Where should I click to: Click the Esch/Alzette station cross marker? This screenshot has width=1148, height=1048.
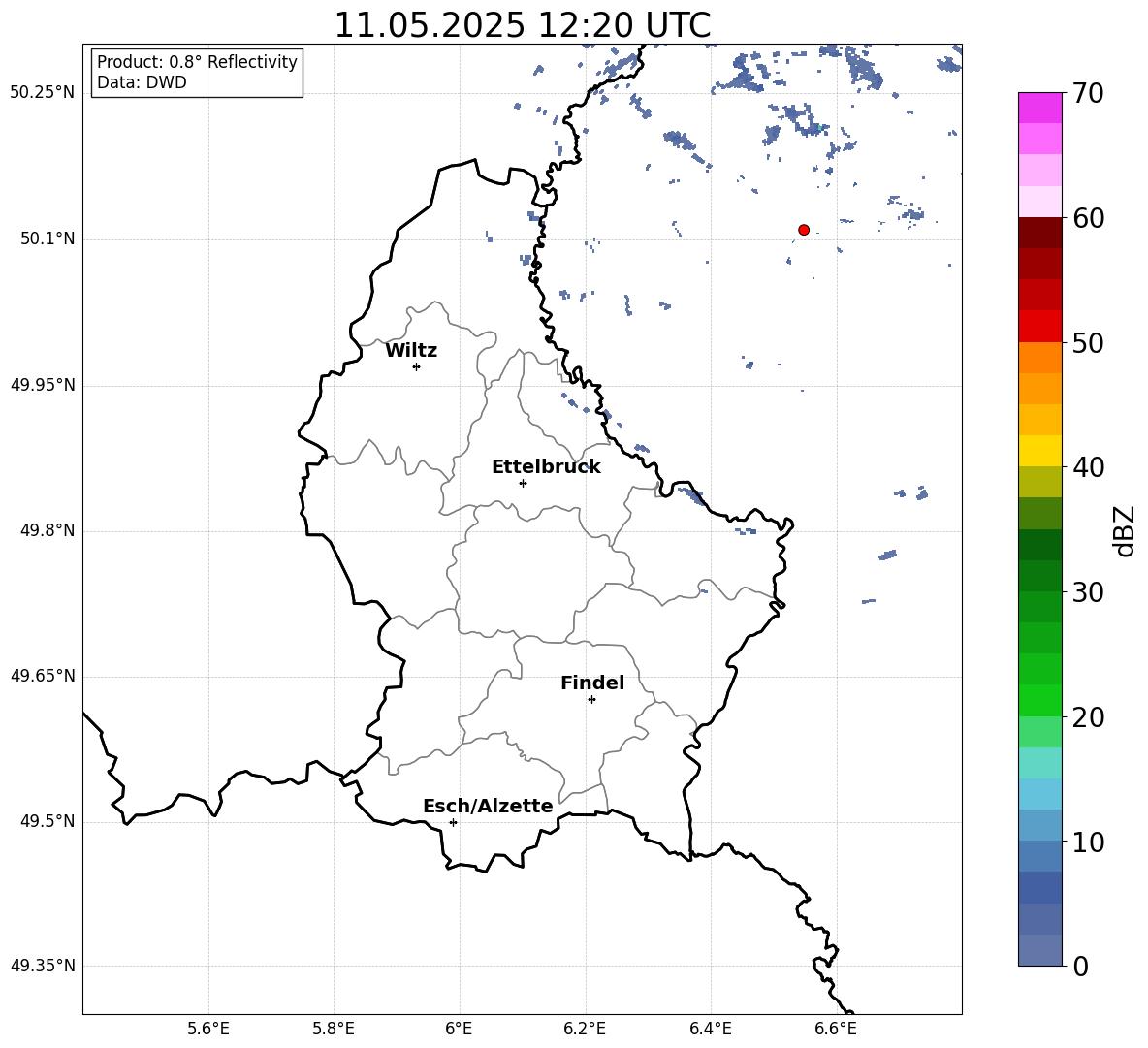pyautogui.click(x=453, y=822)
